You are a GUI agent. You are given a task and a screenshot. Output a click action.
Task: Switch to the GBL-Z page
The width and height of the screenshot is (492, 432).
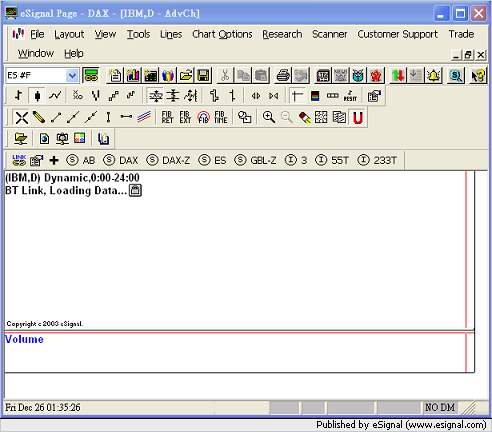coord(255,160)
